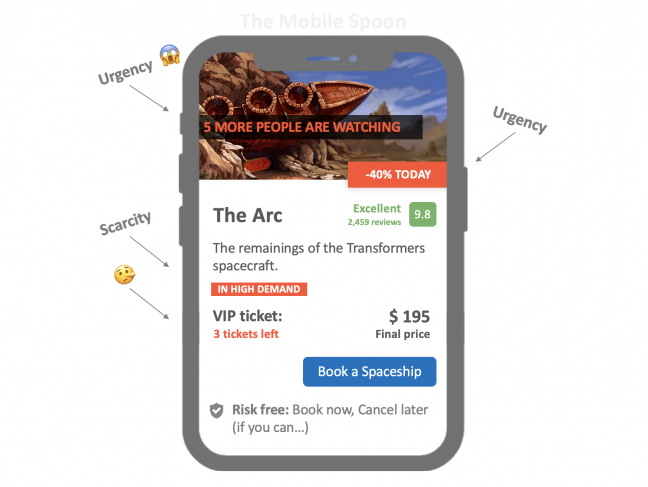This screenshot has width=648, height=487.
Task: Click the Scarcity annotation label
Action: [x=125, y=224]
